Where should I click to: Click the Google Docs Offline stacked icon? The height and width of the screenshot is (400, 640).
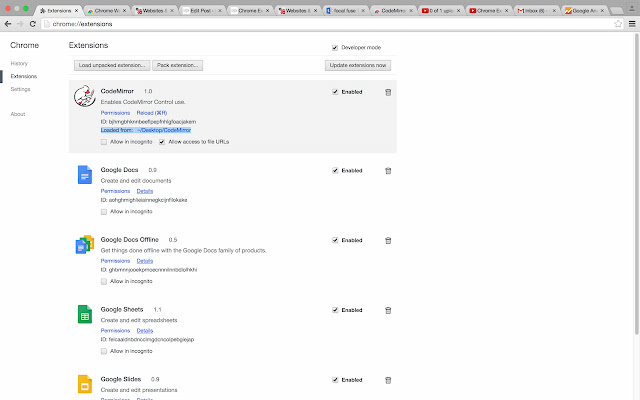point(85,244)
